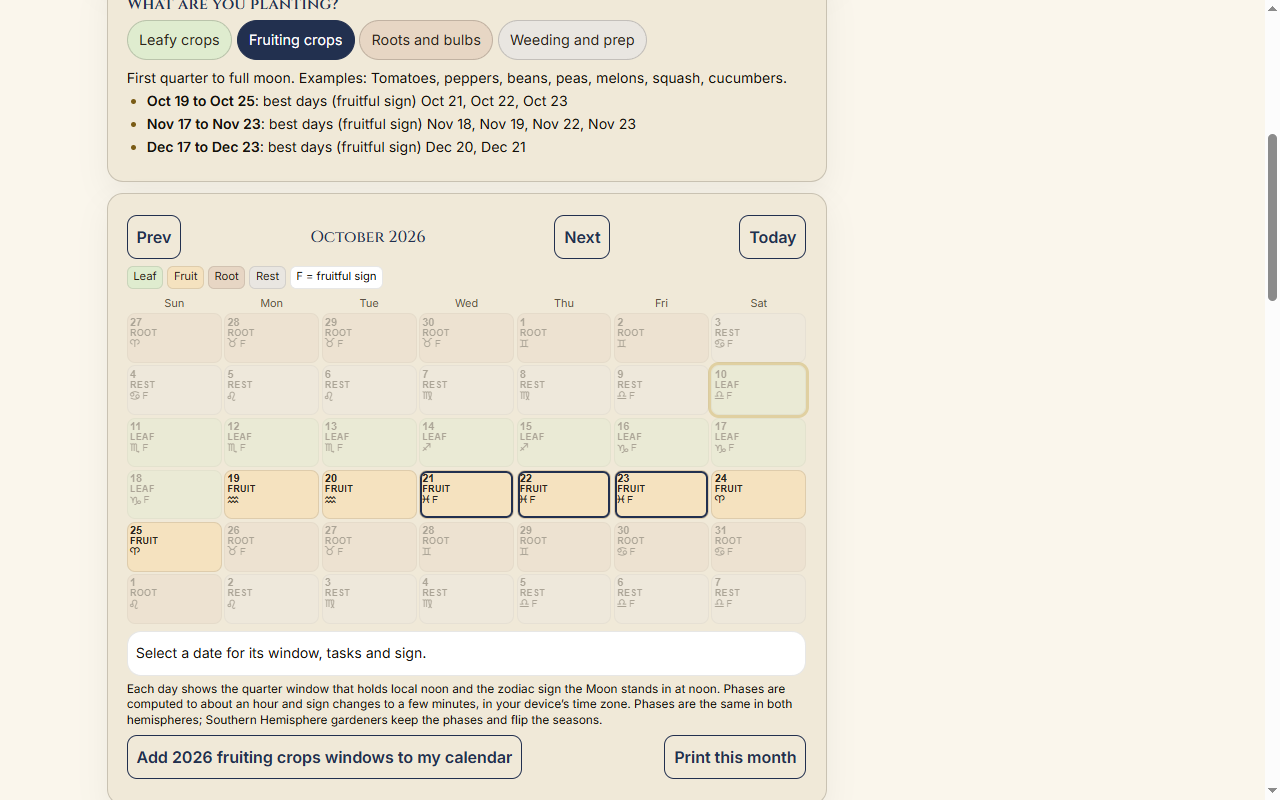This screenshot has height=800, width=1280.
Task: Print this month
Action: tap(735, 757)
